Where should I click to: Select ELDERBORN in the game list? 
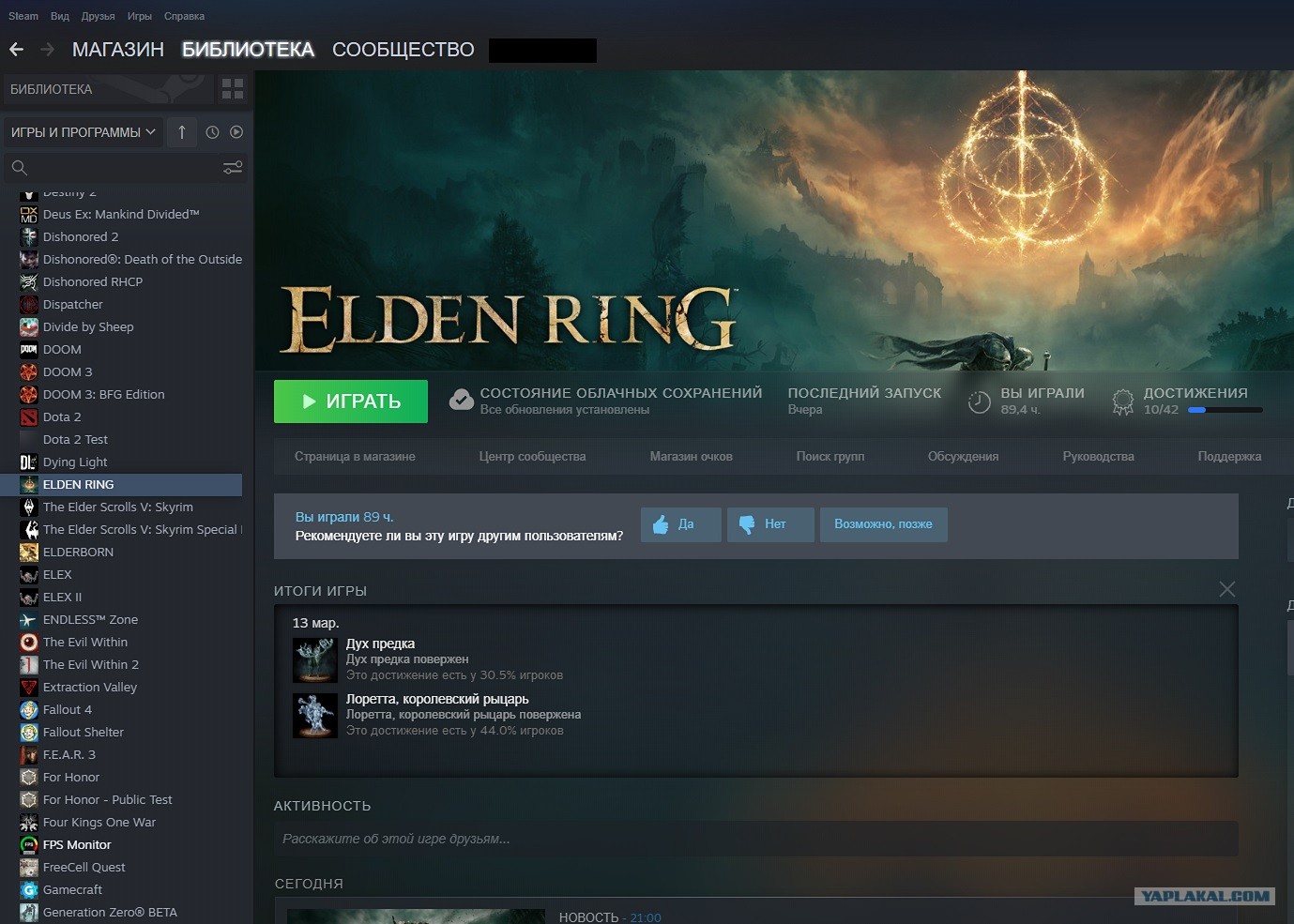78,553
